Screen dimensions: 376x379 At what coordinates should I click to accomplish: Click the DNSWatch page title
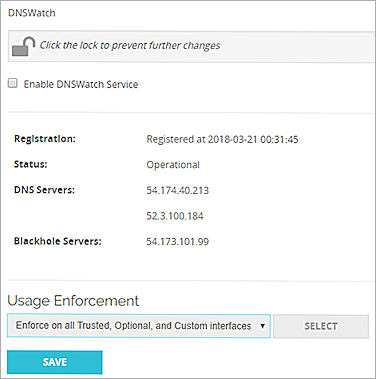tap(32, 13)
